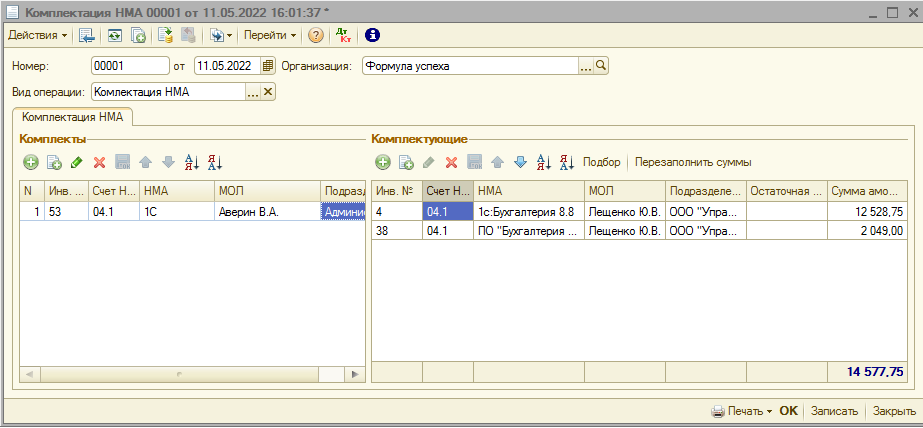Sort Комплекты ascending with А-Я icon
Image resolution: width=923 pixels, height=428 pixels.
tap(192, 162)
